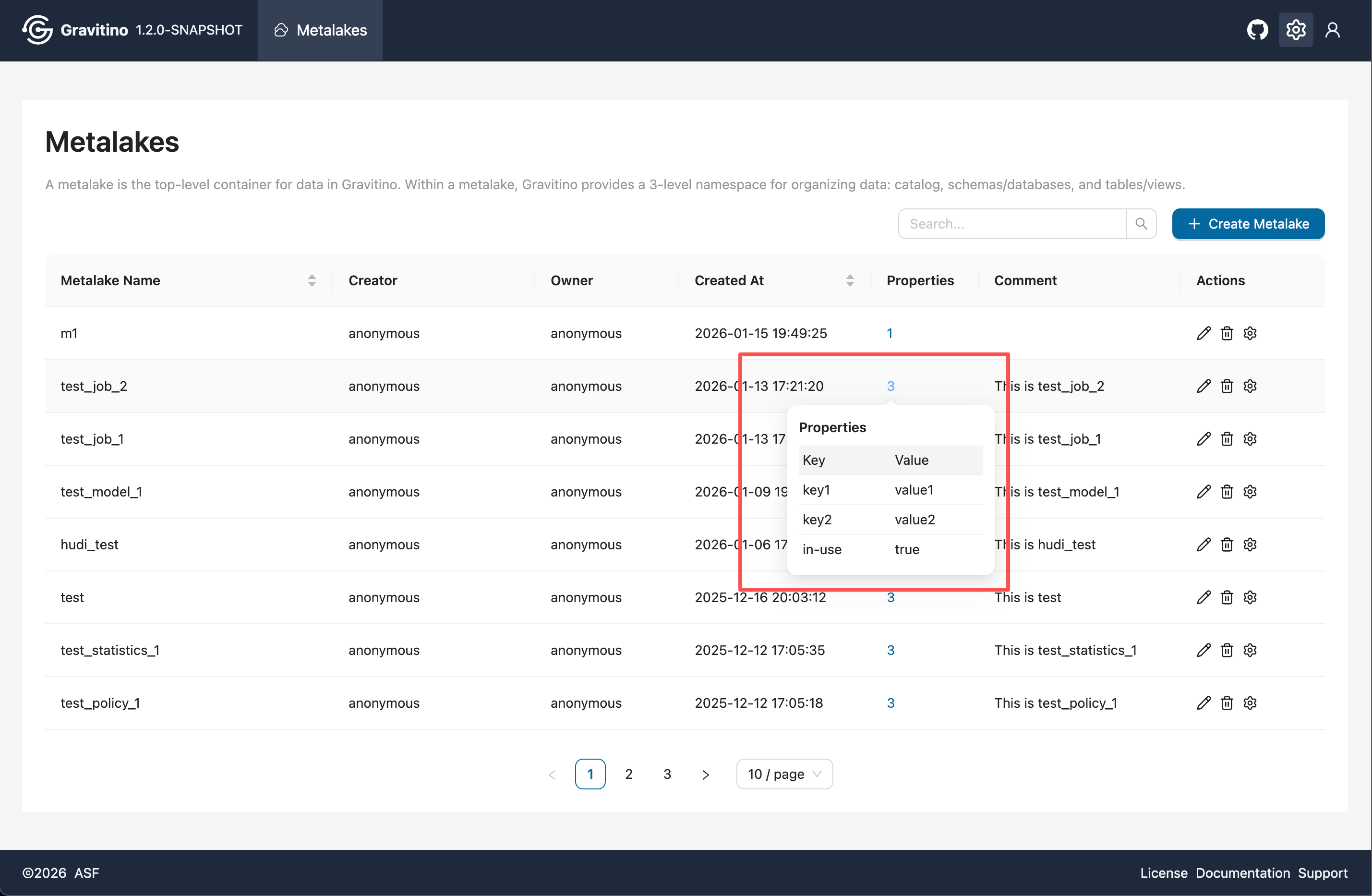
Task: Delete the test metalake via trash icon
Action: (x=1227, y=597)
